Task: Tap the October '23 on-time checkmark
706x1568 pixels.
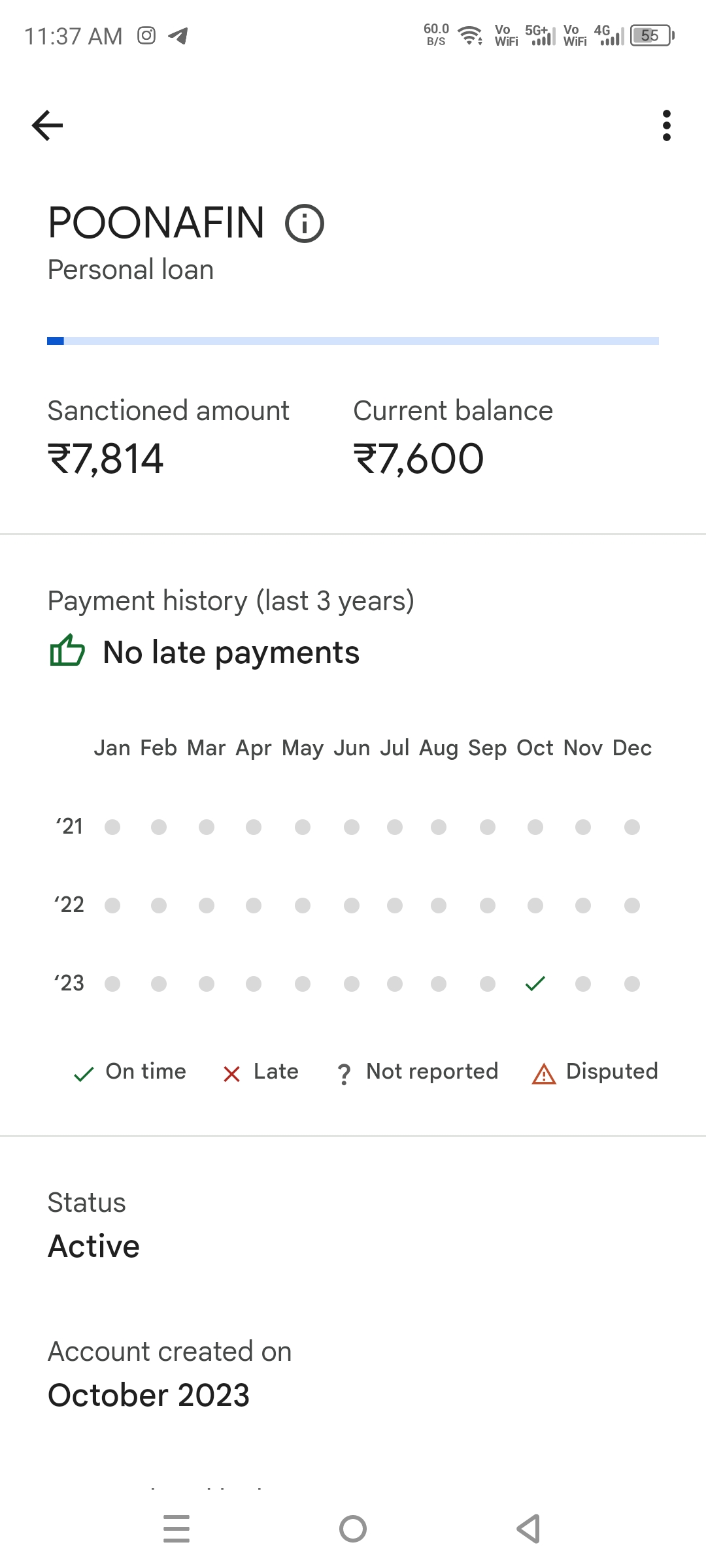Action: tap(535, 983)
